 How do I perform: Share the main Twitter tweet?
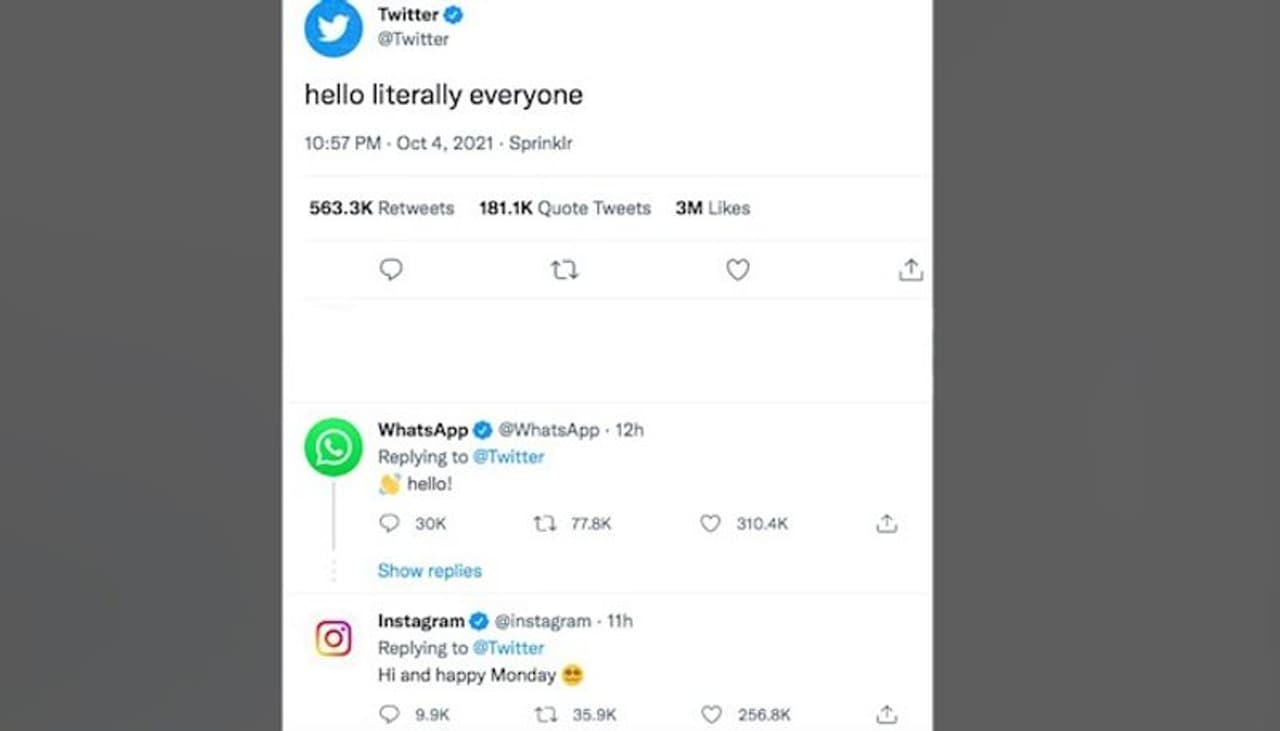[x=910, y=270]
